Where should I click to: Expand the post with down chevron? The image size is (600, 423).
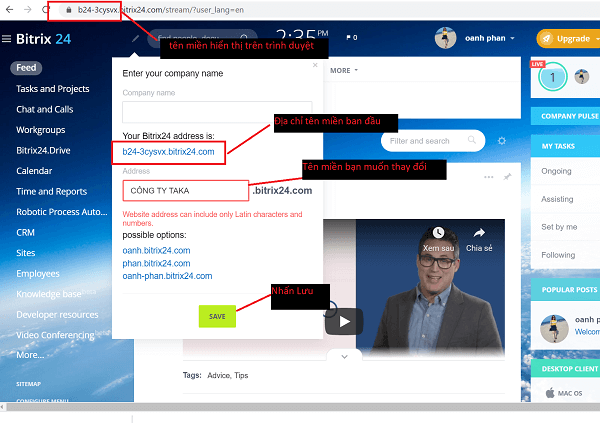click(x=344, y=357)
